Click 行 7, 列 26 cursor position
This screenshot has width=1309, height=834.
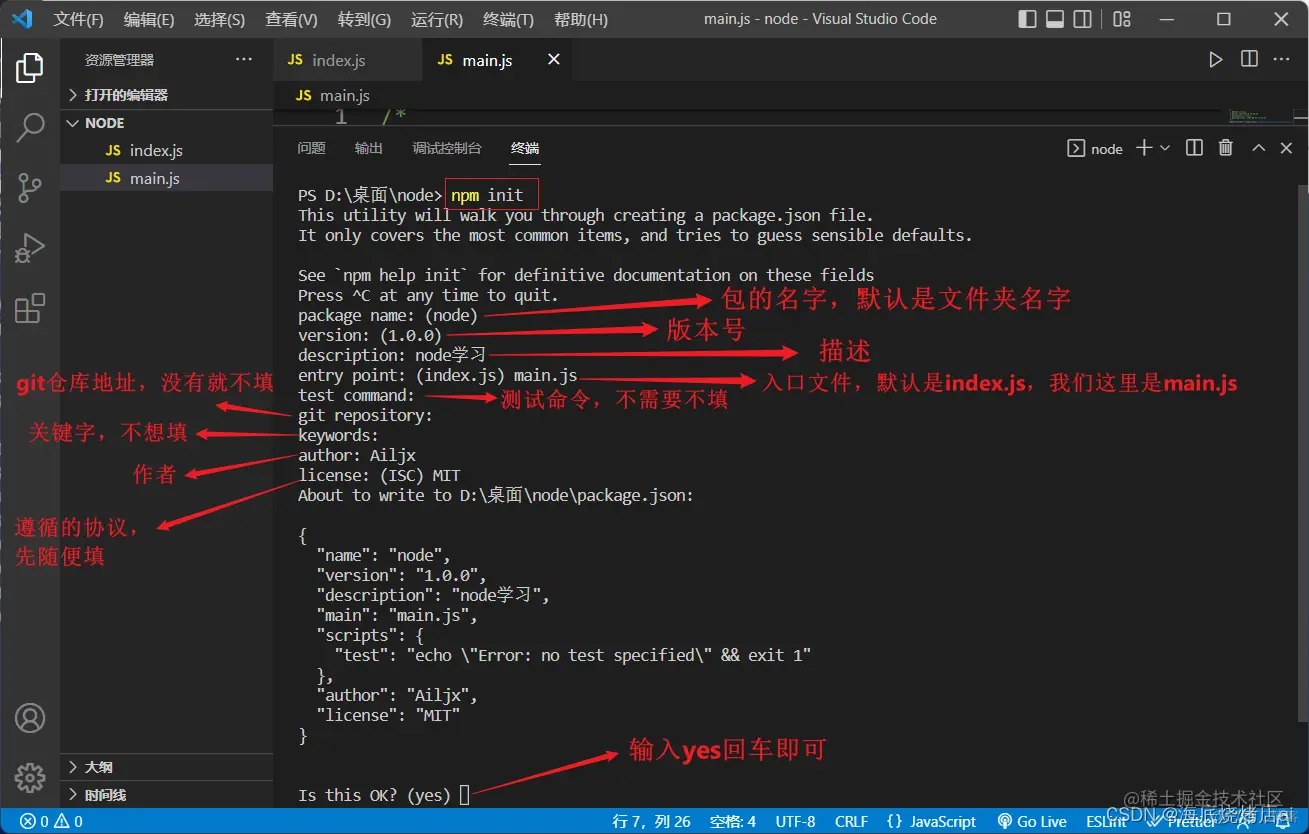(x=651, y=821)
